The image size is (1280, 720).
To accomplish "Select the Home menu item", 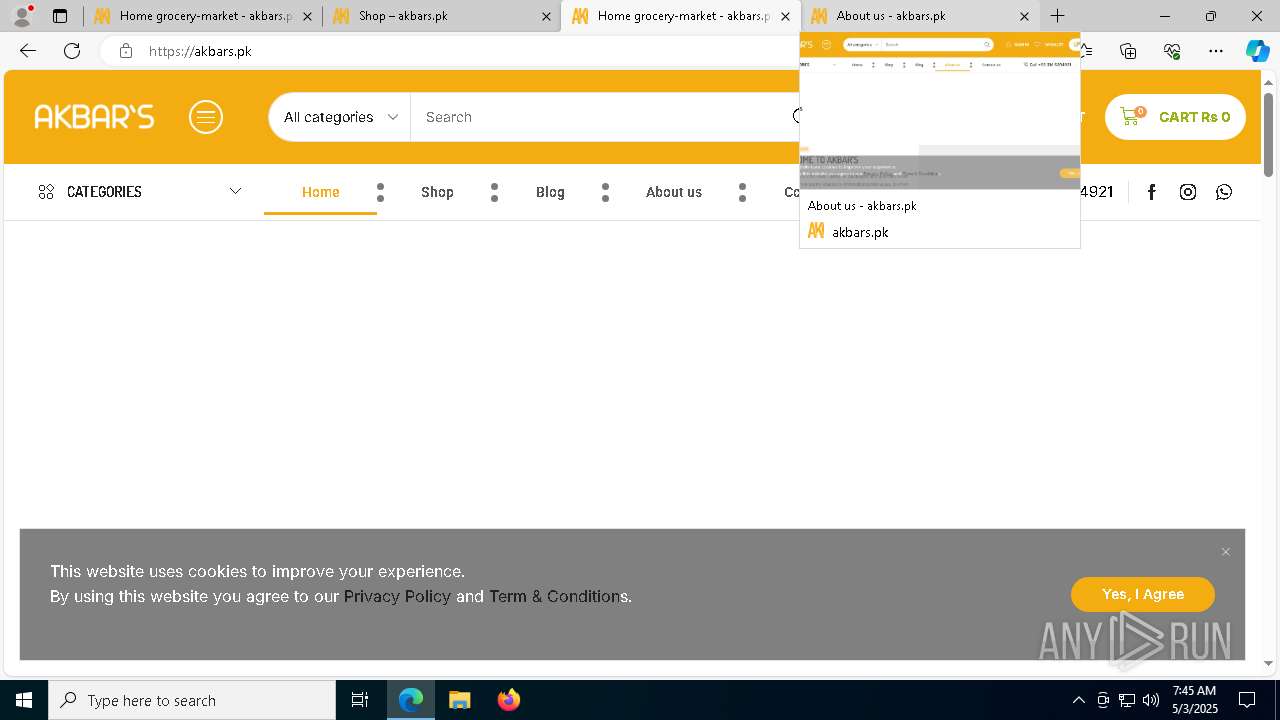I will click(321, 192).
